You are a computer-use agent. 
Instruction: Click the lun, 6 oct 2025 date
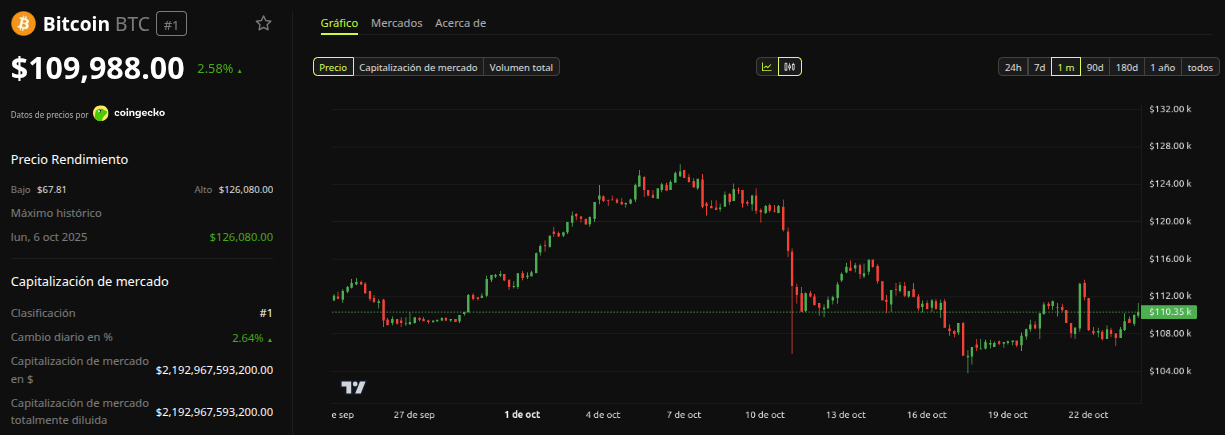47,237
